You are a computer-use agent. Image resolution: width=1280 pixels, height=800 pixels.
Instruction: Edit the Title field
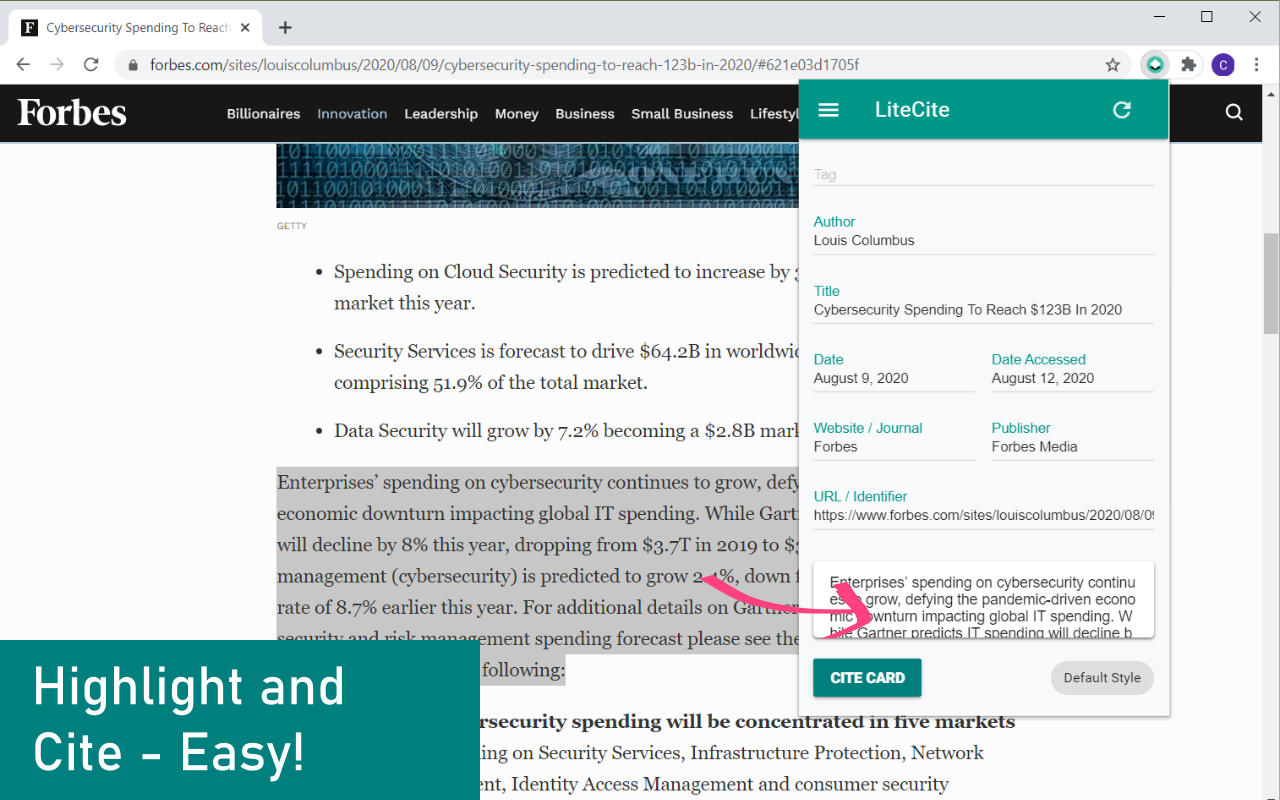(x=984, y=310)
